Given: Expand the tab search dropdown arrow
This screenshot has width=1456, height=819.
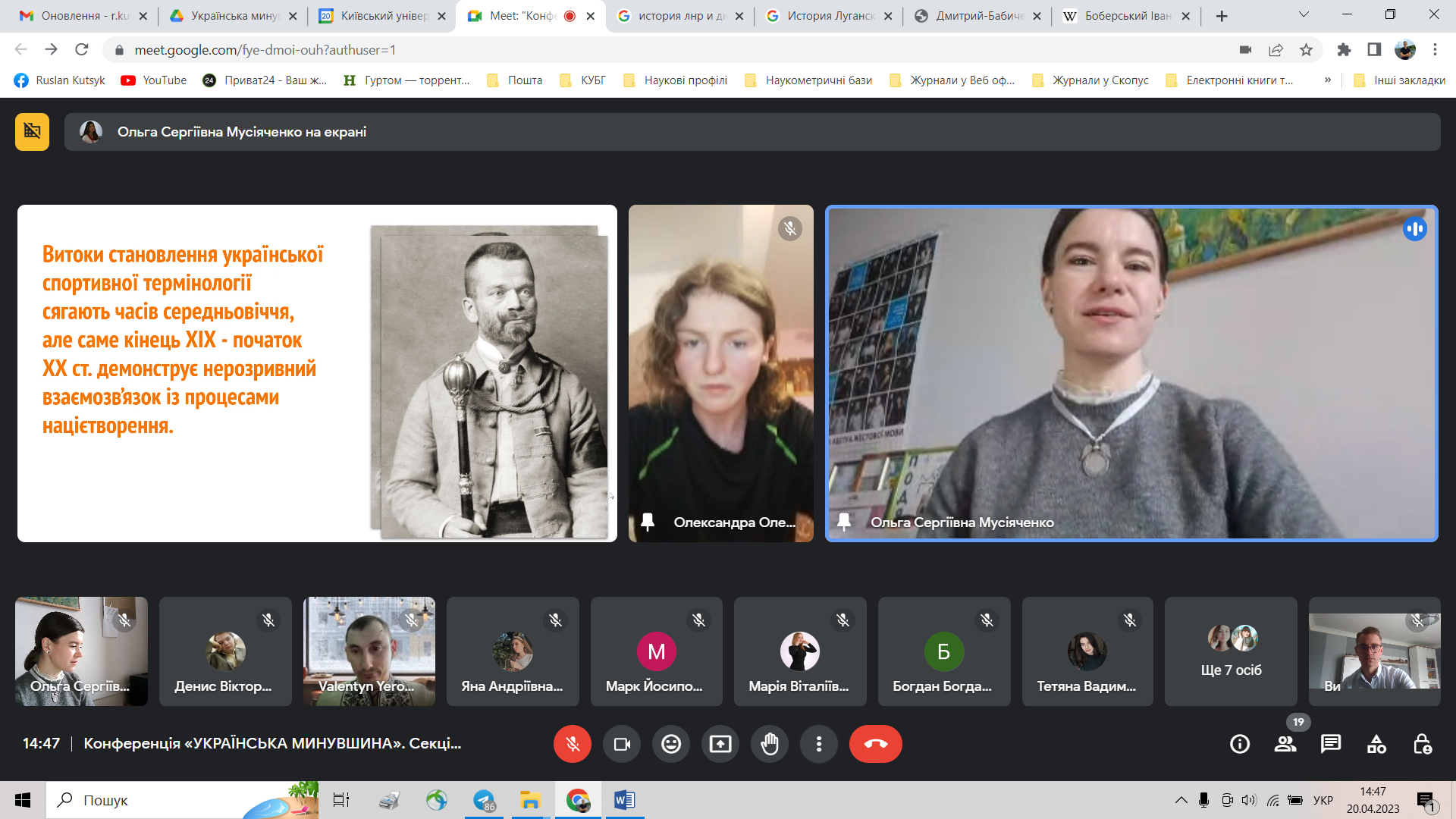Looking at the screenshot, I should tap(1304, 14).
